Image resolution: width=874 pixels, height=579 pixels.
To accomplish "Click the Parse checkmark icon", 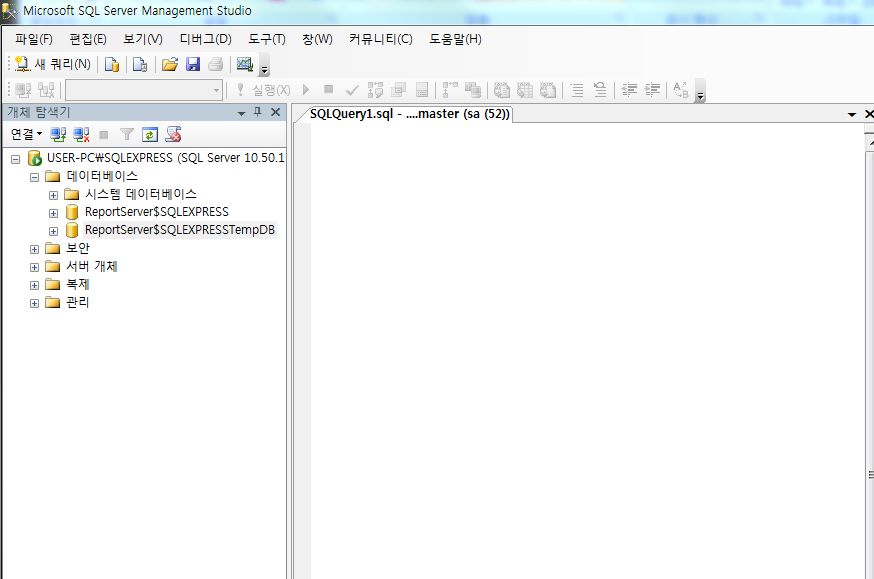I will point(352,90).
